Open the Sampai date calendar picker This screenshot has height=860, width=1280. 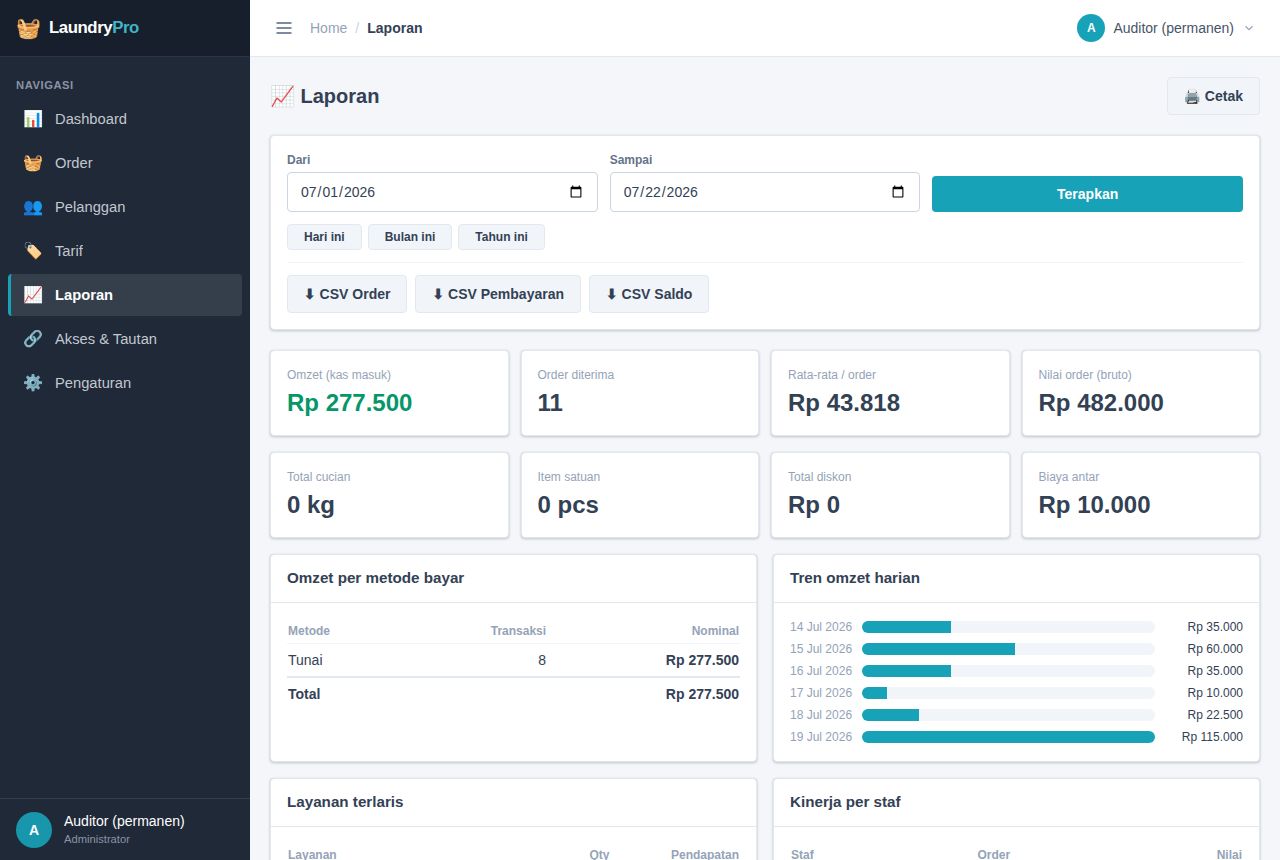[x=898, y=192]
